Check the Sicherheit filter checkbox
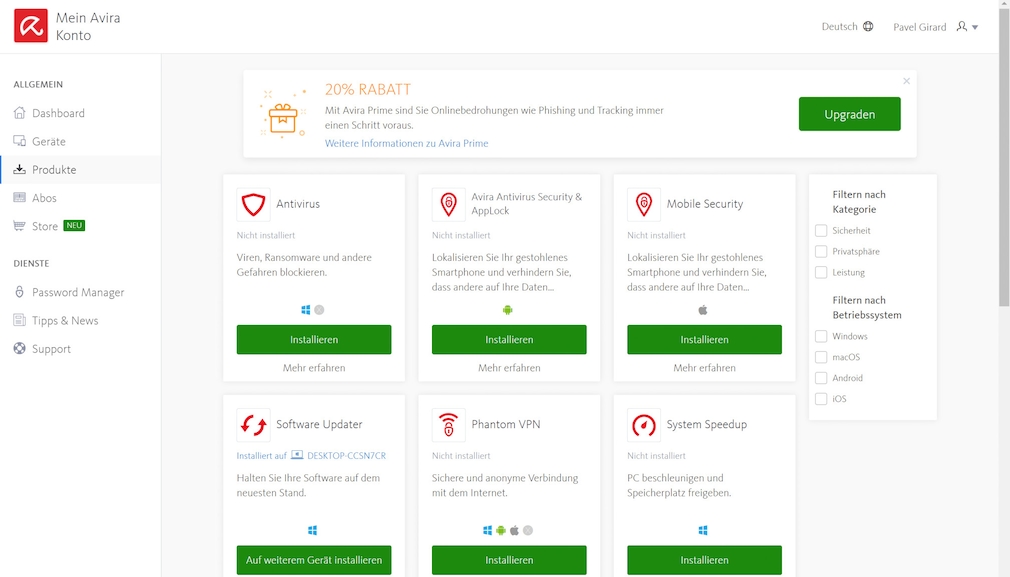1010x577 pixels. coord(818,230)
